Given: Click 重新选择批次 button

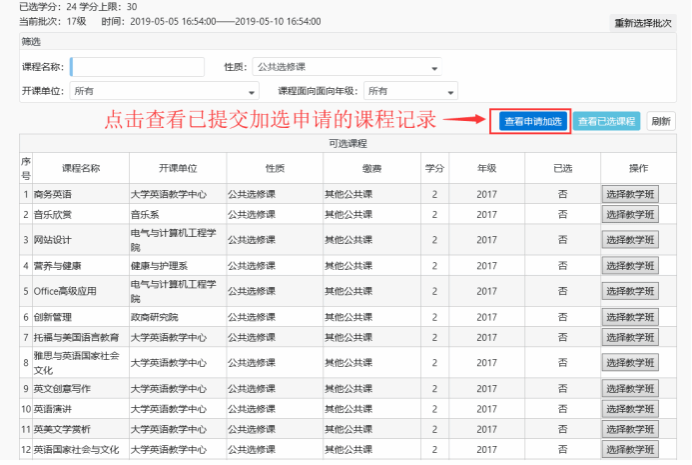Looking at the screenshot, I should (x=643, y=22).
